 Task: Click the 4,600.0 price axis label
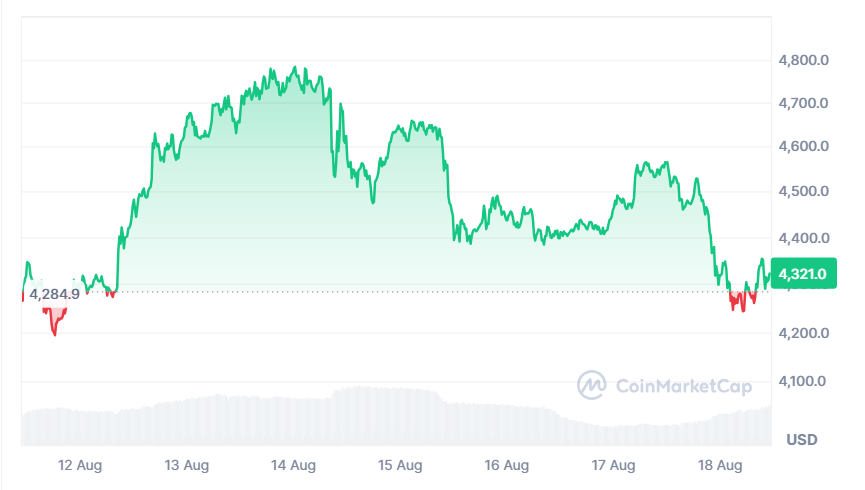point(804,147)
